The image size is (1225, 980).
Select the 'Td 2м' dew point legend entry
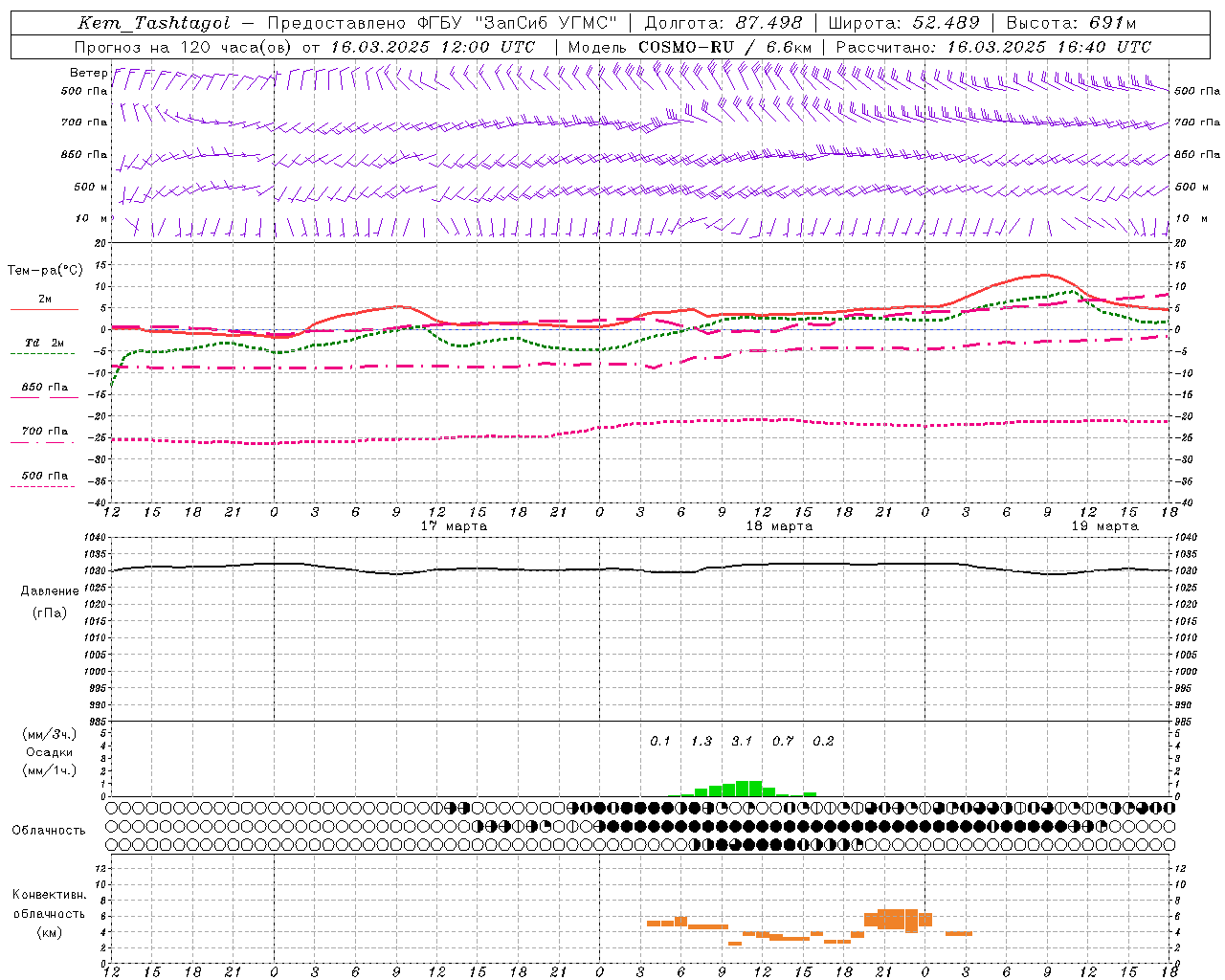point(44,343)
